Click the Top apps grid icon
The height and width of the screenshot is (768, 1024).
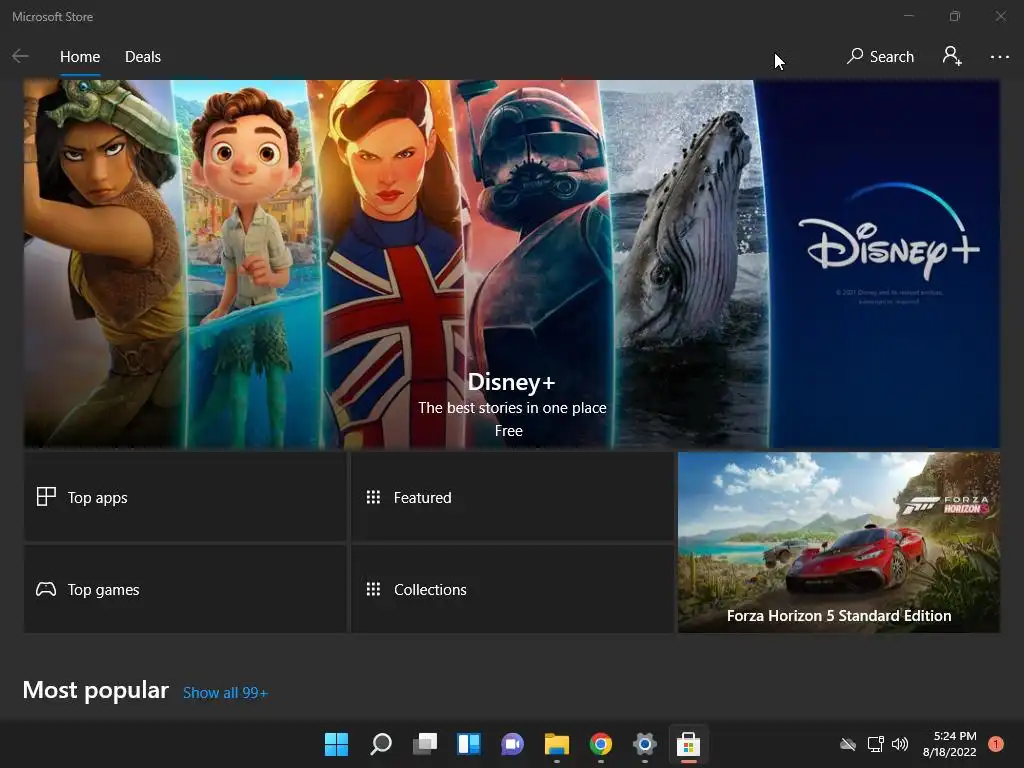tap(46, 497)
